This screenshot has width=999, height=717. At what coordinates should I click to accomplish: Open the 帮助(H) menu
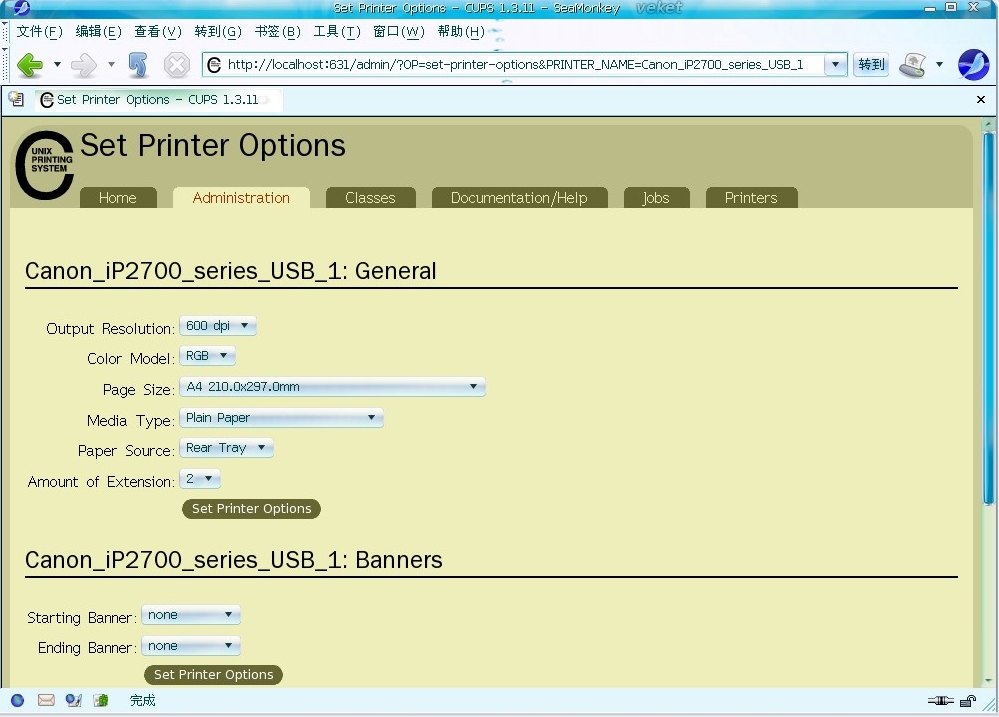pos(461,31)
